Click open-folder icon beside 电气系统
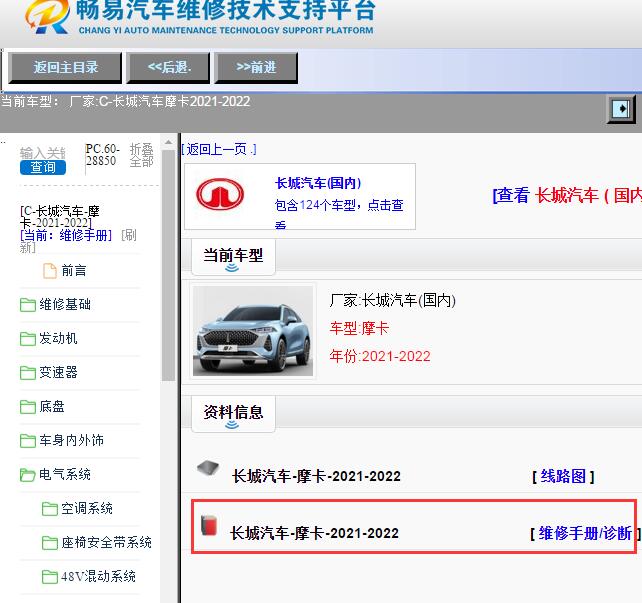The image size is (642, 603). tap(28, 474)
